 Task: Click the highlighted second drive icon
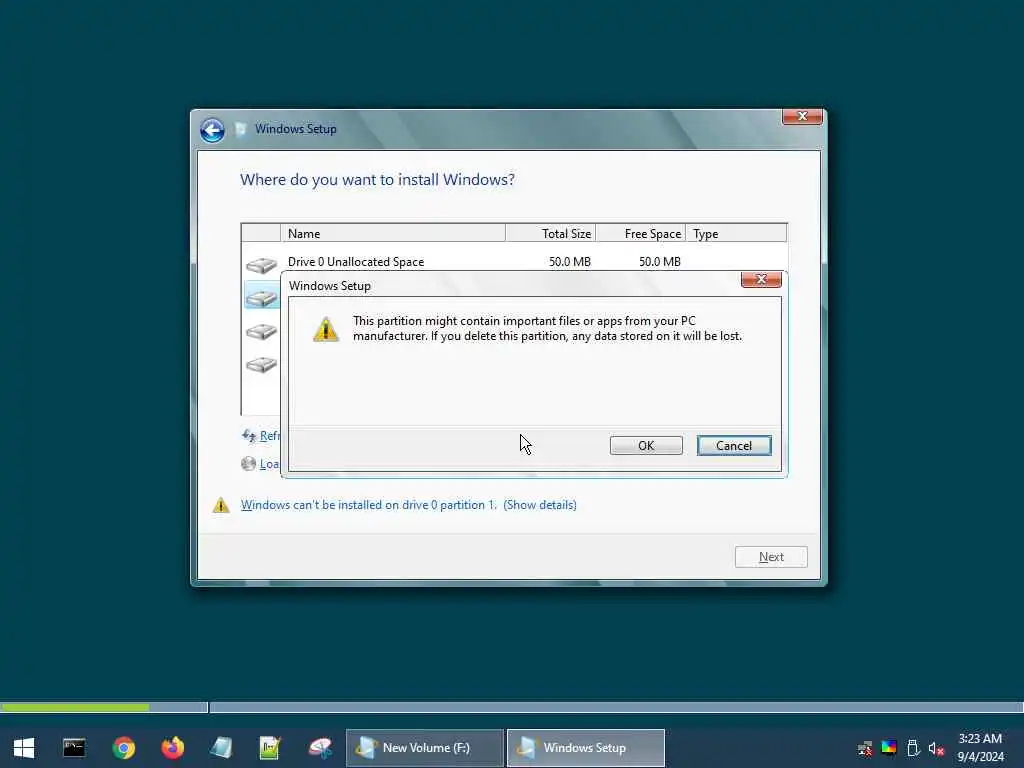pos(261,298)
